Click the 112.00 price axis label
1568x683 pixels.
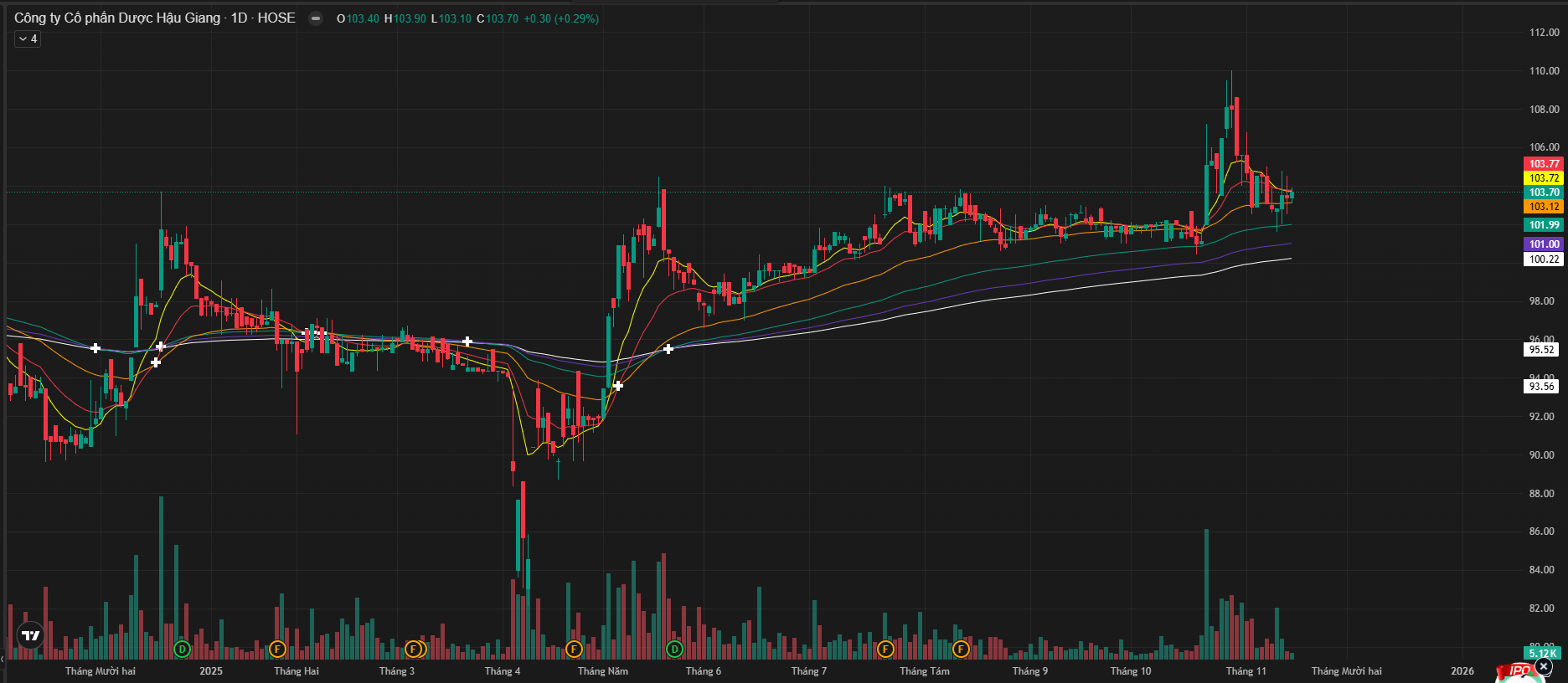click(x=1545, y=33)
